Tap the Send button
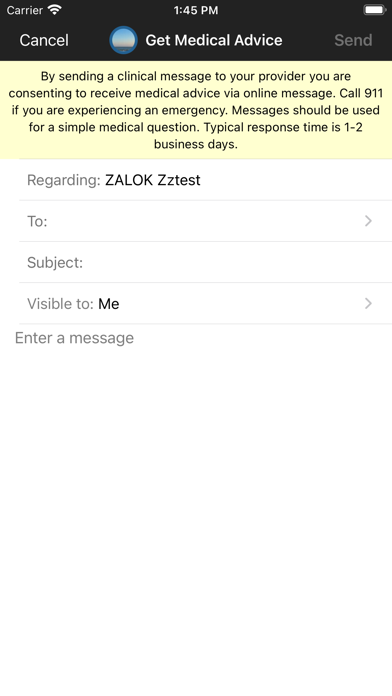The height and width of the screenshot is (696, 392). (353, 40)
